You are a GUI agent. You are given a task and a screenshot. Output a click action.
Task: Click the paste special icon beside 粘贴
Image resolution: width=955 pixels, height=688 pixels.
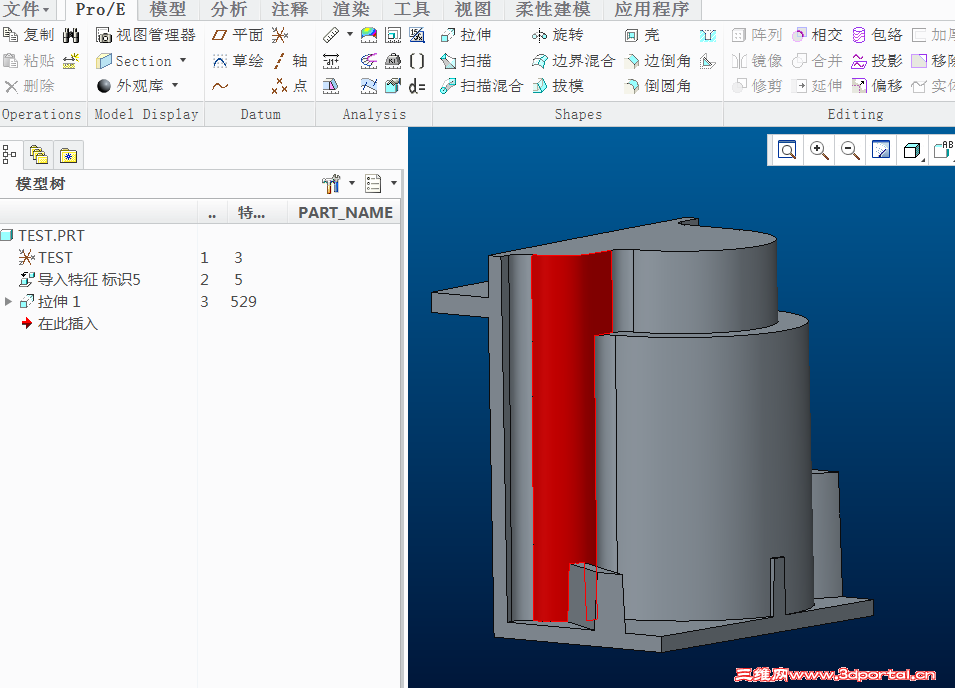point(71,61)
